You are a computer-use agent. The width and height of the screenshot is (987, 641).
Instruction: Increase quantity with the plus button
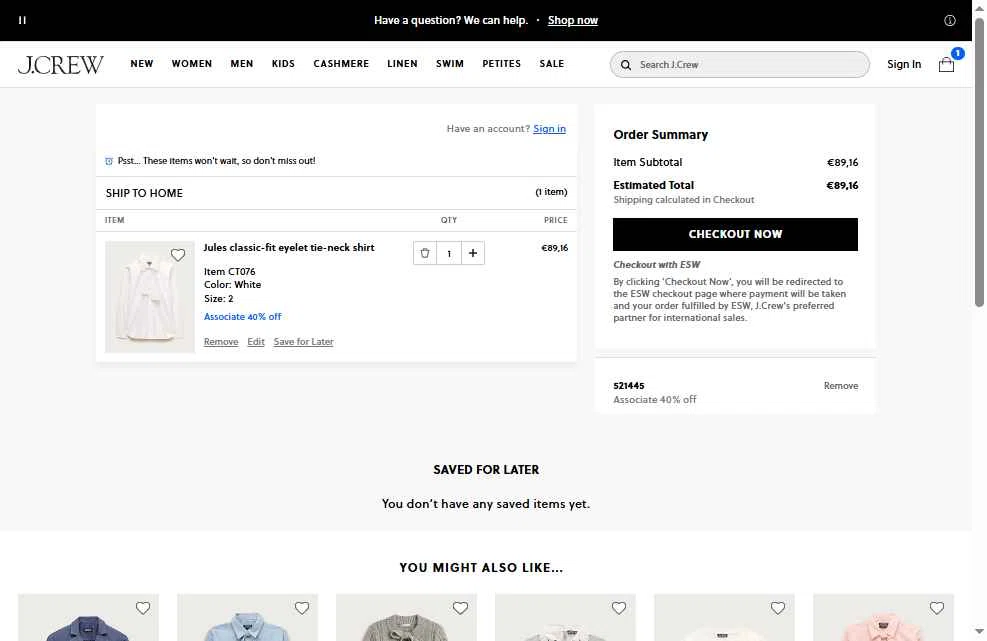point(472,253)
